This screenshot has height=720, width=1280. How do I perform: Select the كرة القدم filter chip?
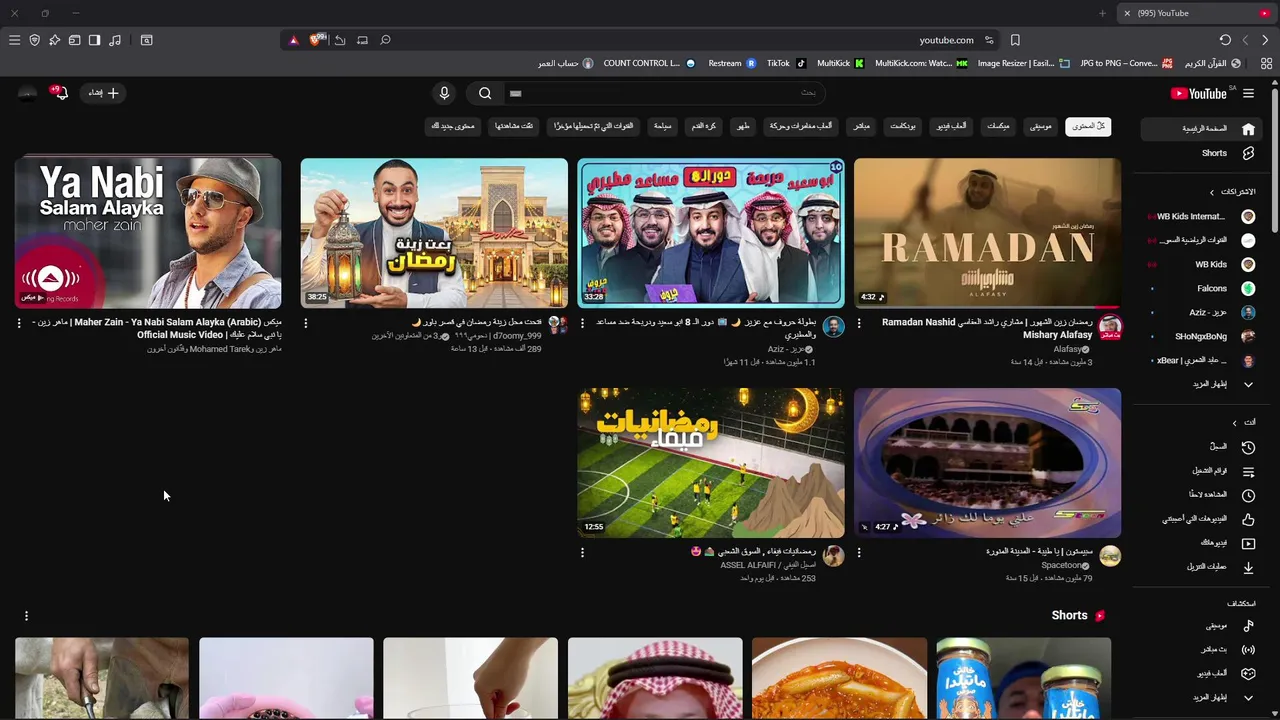coord(703,126)
